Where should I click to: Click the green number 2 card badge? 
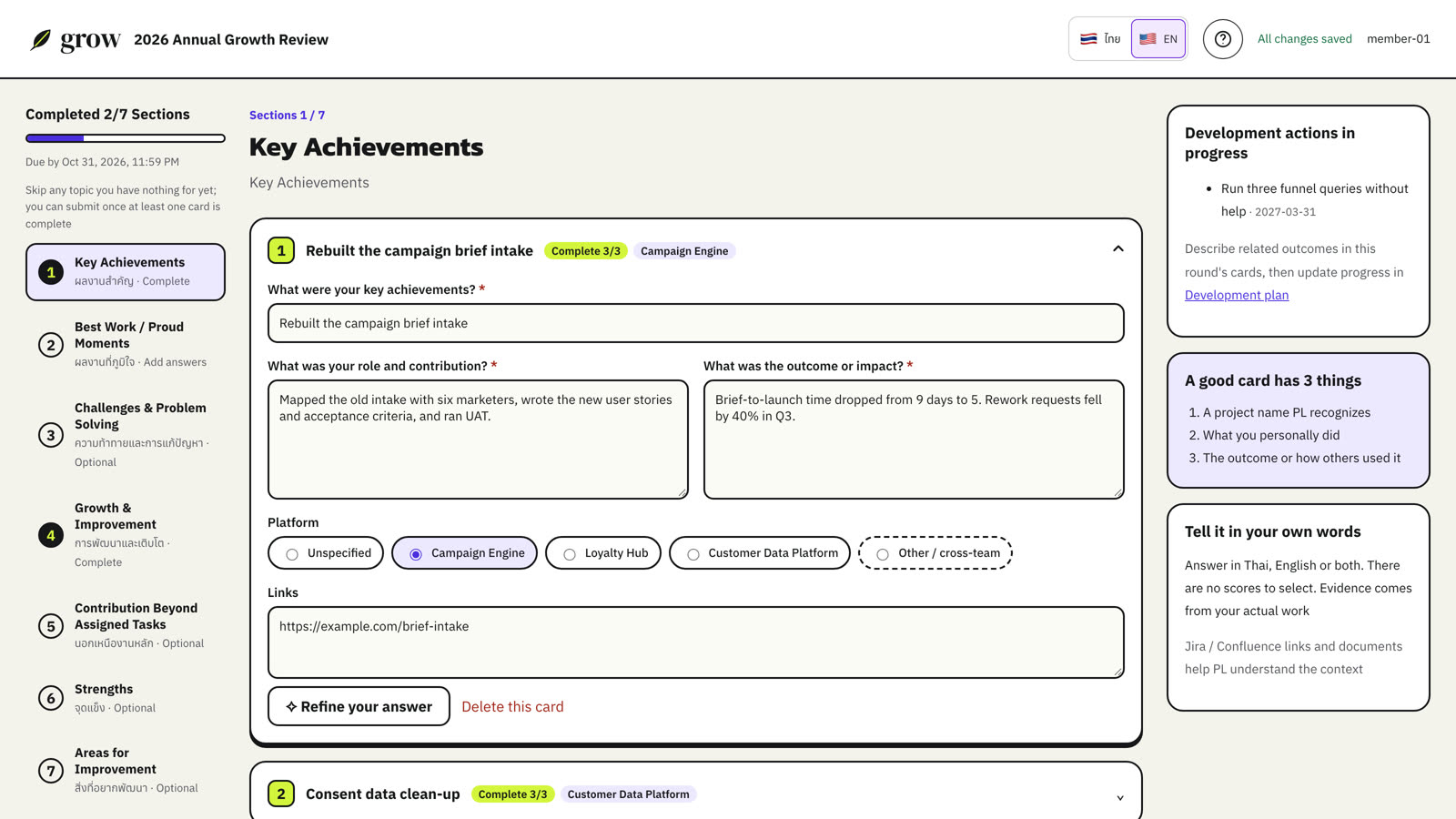click(281, 794)
